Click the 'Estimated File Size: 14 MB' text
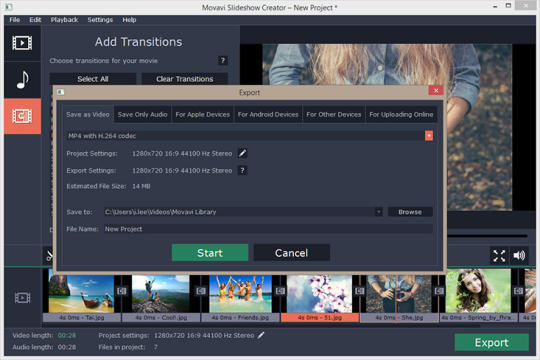Viewport: 540px width, 360px height. pos(108,186)
